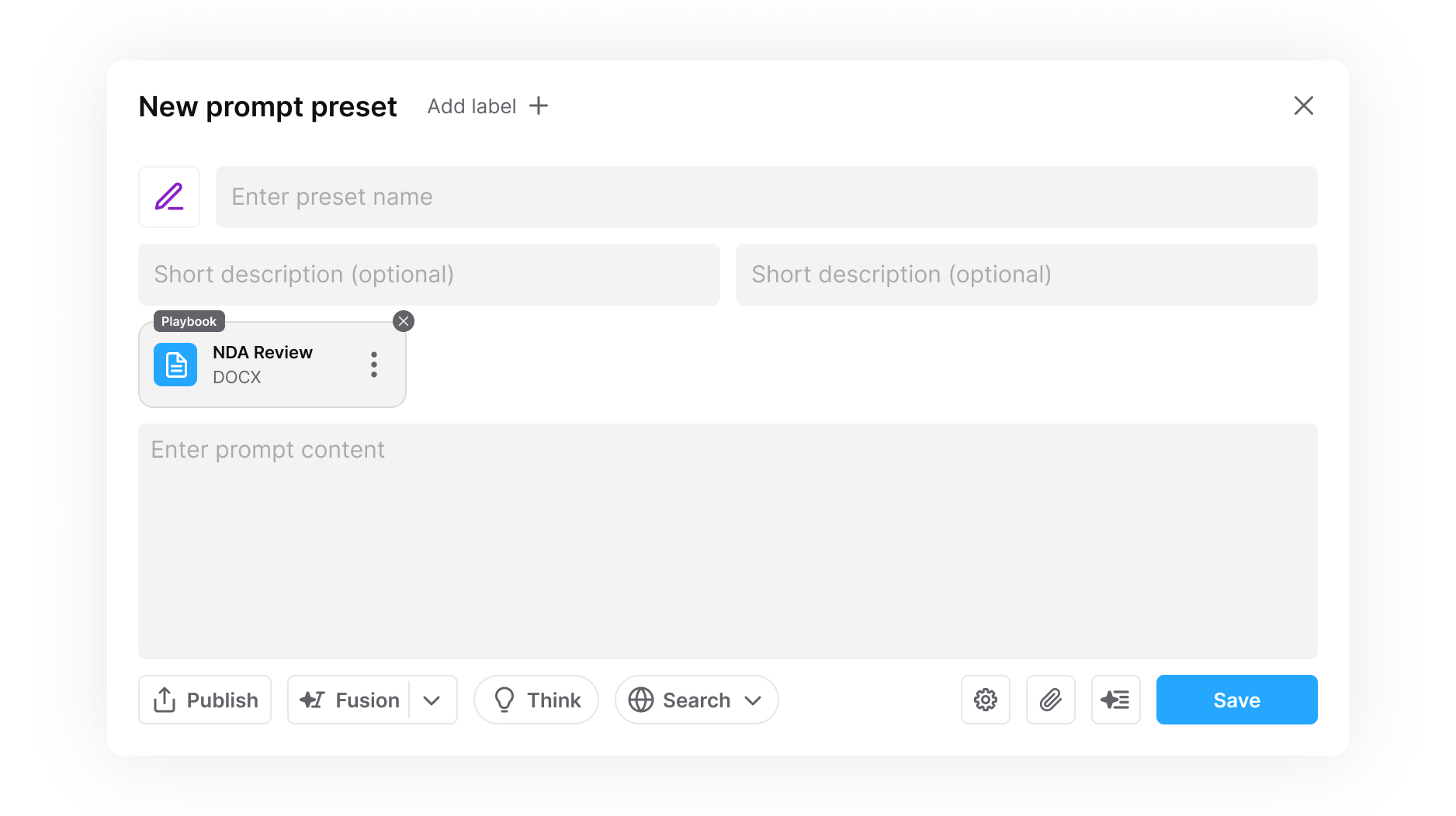1456x816 pixels.
Task: Open the settings gear icon
Action: click(985, 700)
